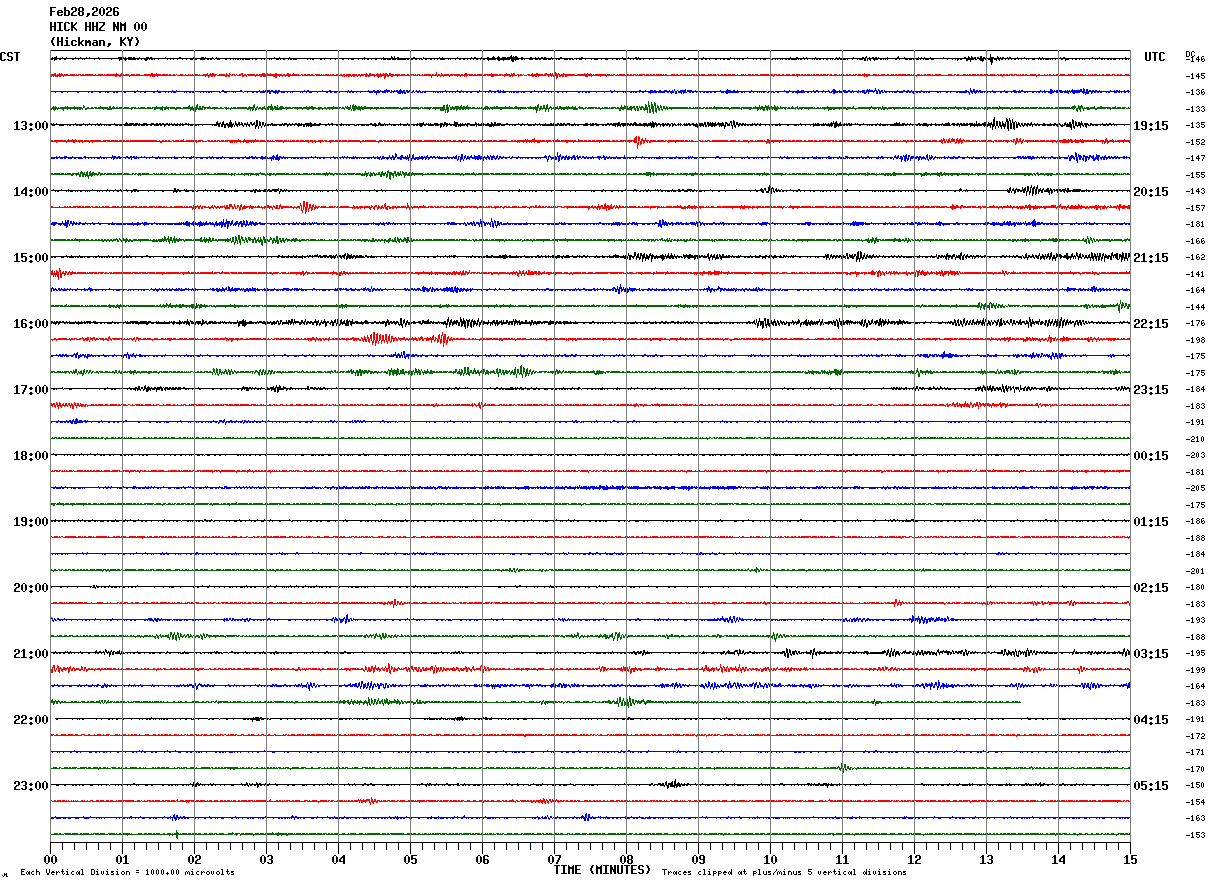Pick the DC offset value -166

[x=1195, y=241]
